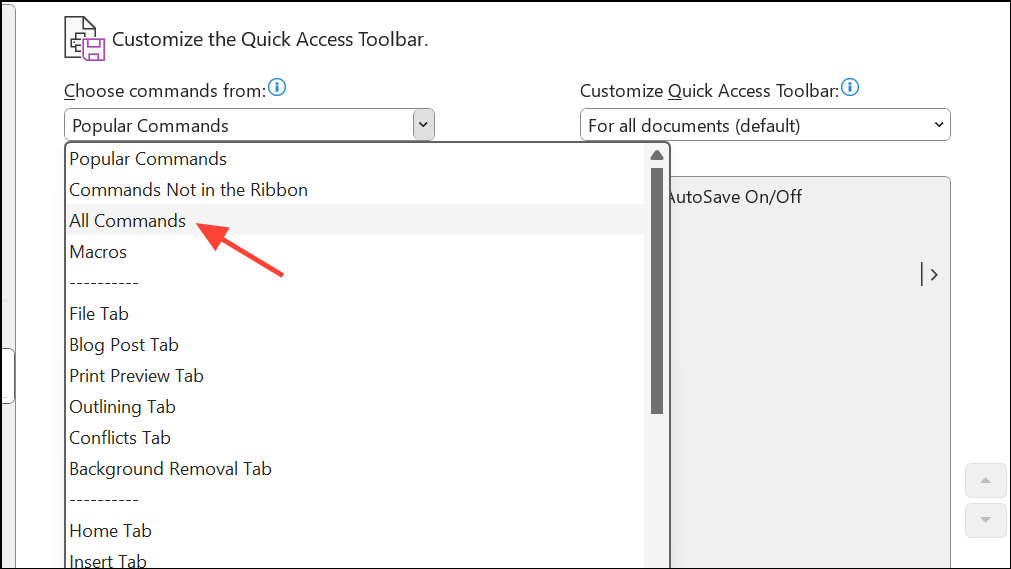Select AutoSave On/Off in toolbar list
Screen dimensions: 1011x569
click(734, 197)
